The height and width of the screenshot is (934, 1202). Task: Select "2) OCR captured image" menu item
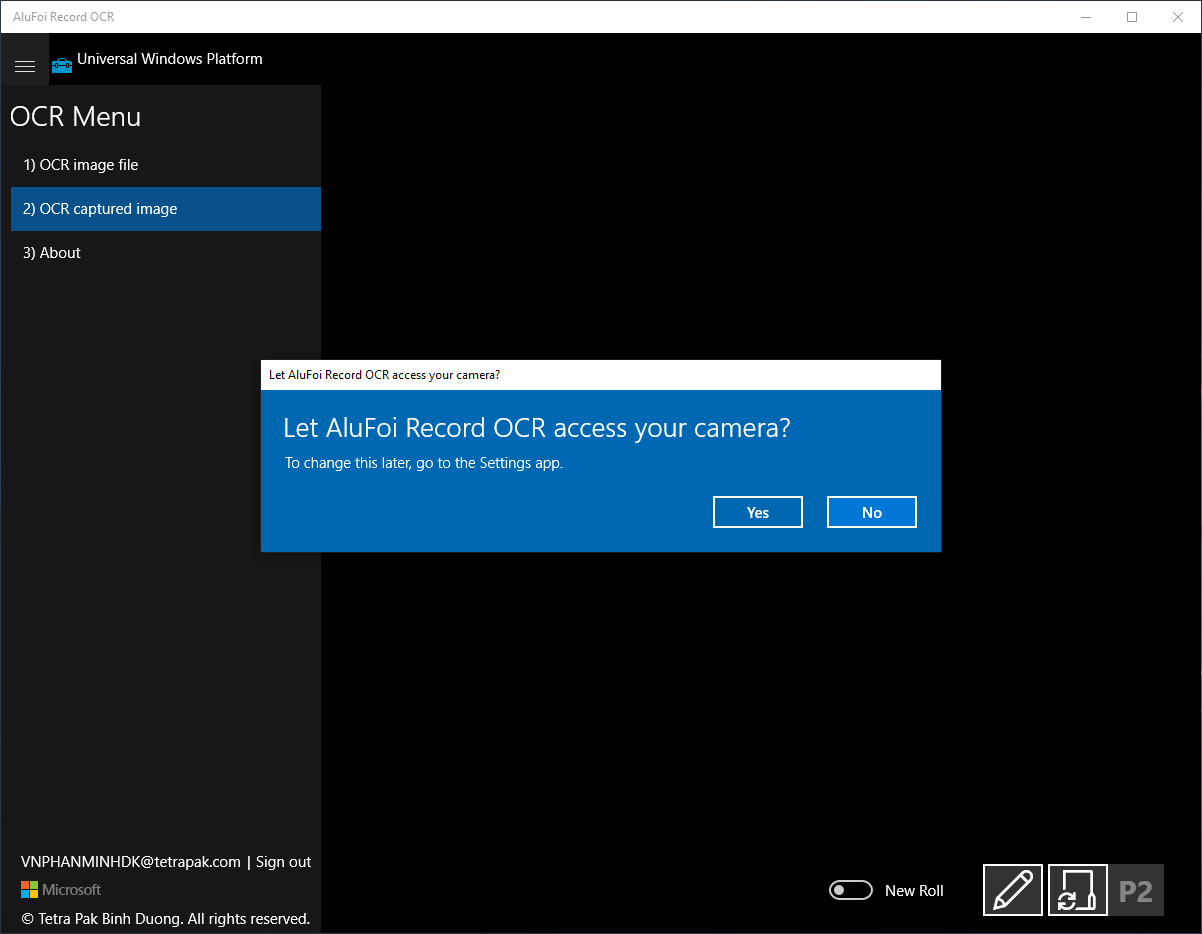tap(166, 209)
